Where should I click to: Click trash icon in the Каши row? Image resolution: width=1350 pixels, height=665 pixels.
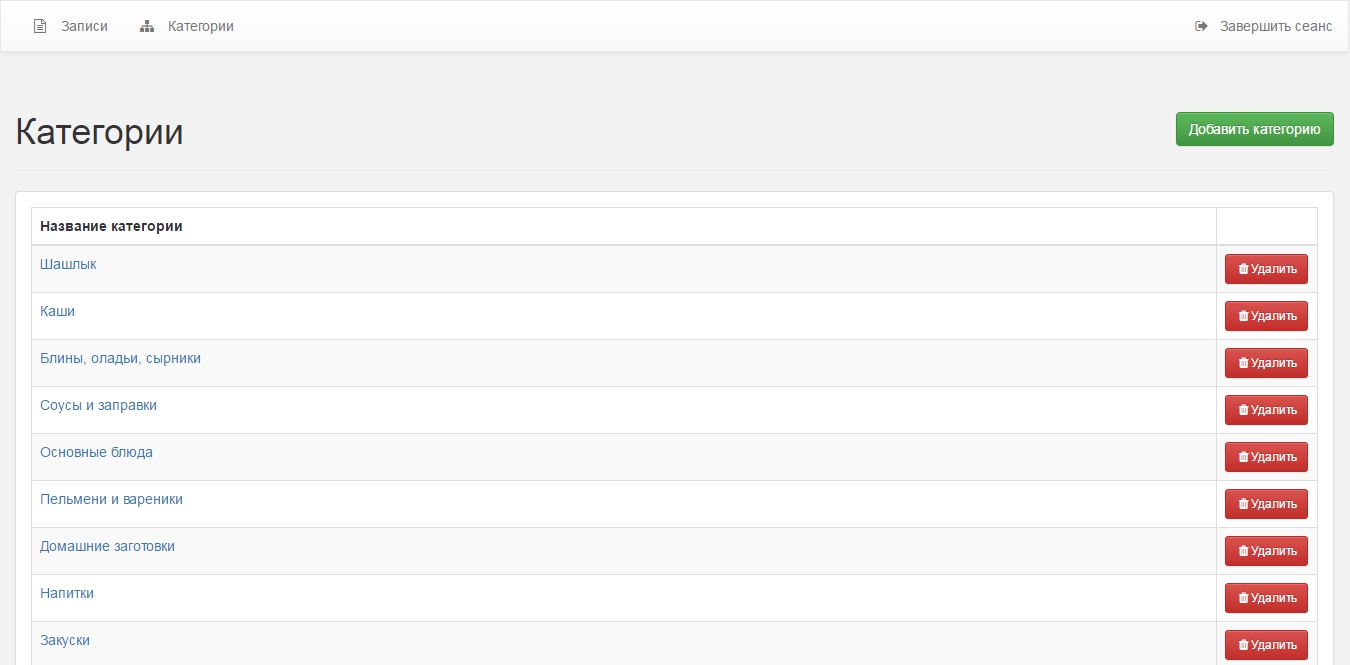click(1243, 316)
